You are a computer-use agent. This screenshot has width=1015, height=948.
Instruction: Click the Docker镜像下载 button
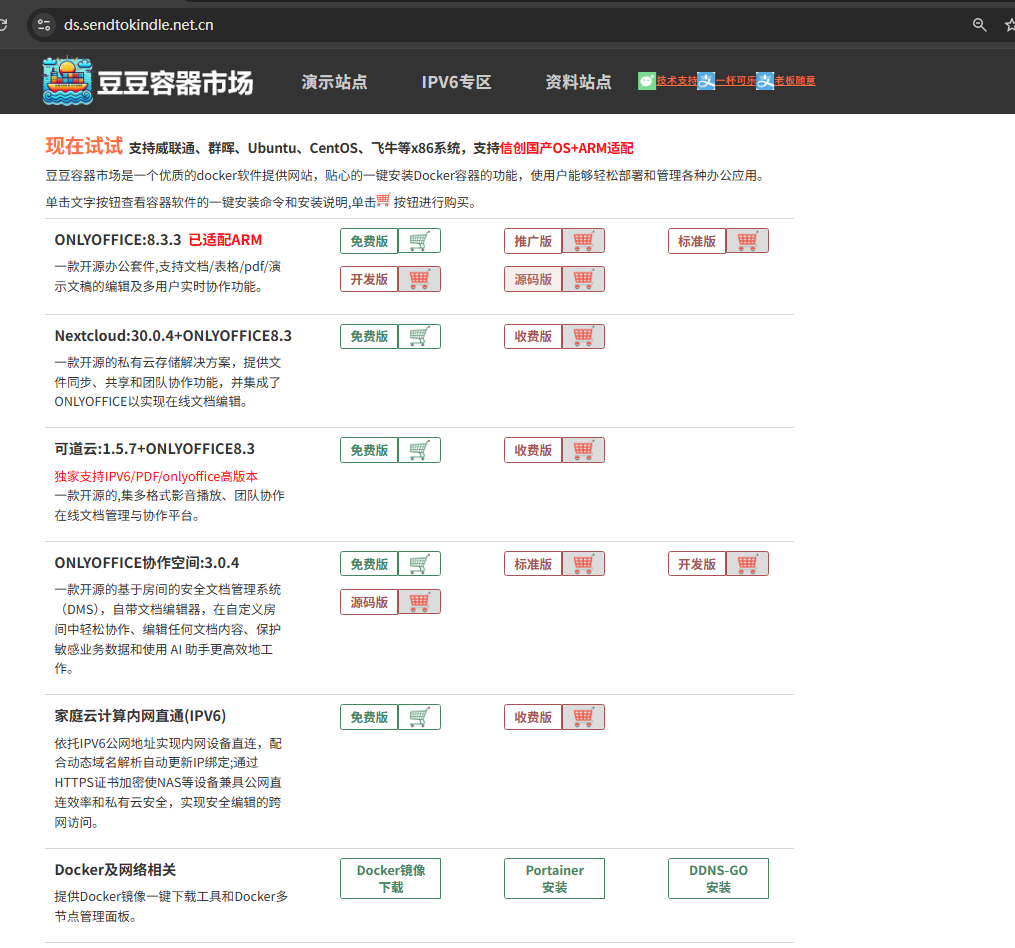click(x=390, y=879)
